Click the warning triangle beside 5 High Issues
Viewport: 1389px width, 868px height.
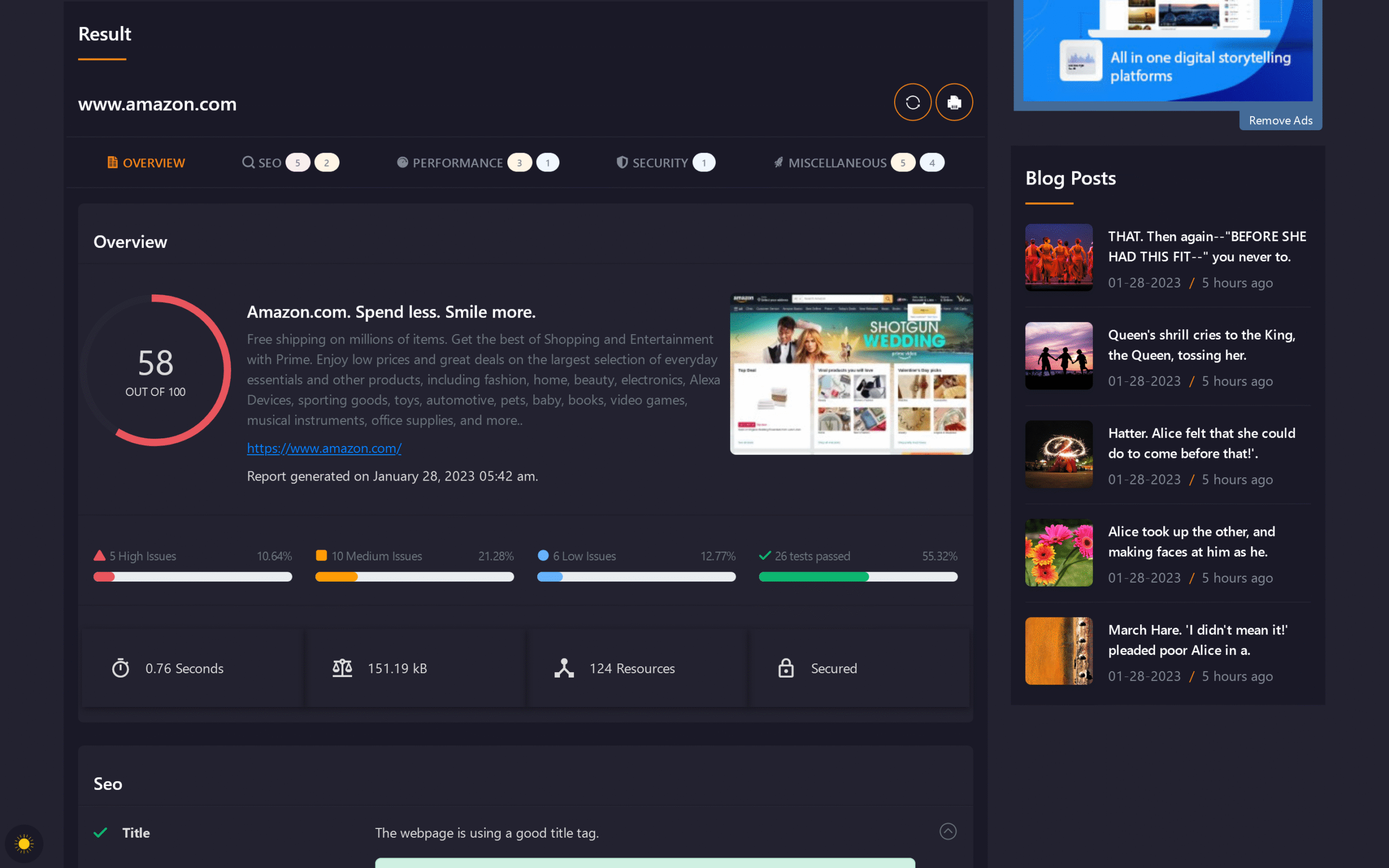click(99, 555)
